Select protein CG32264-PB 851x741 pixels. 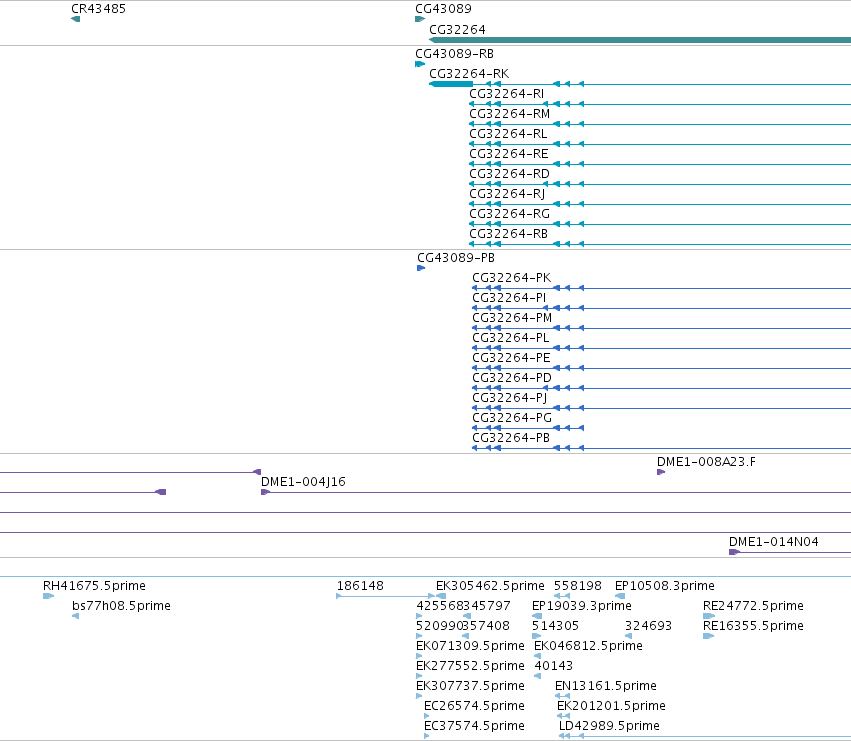tap(511, 438)
